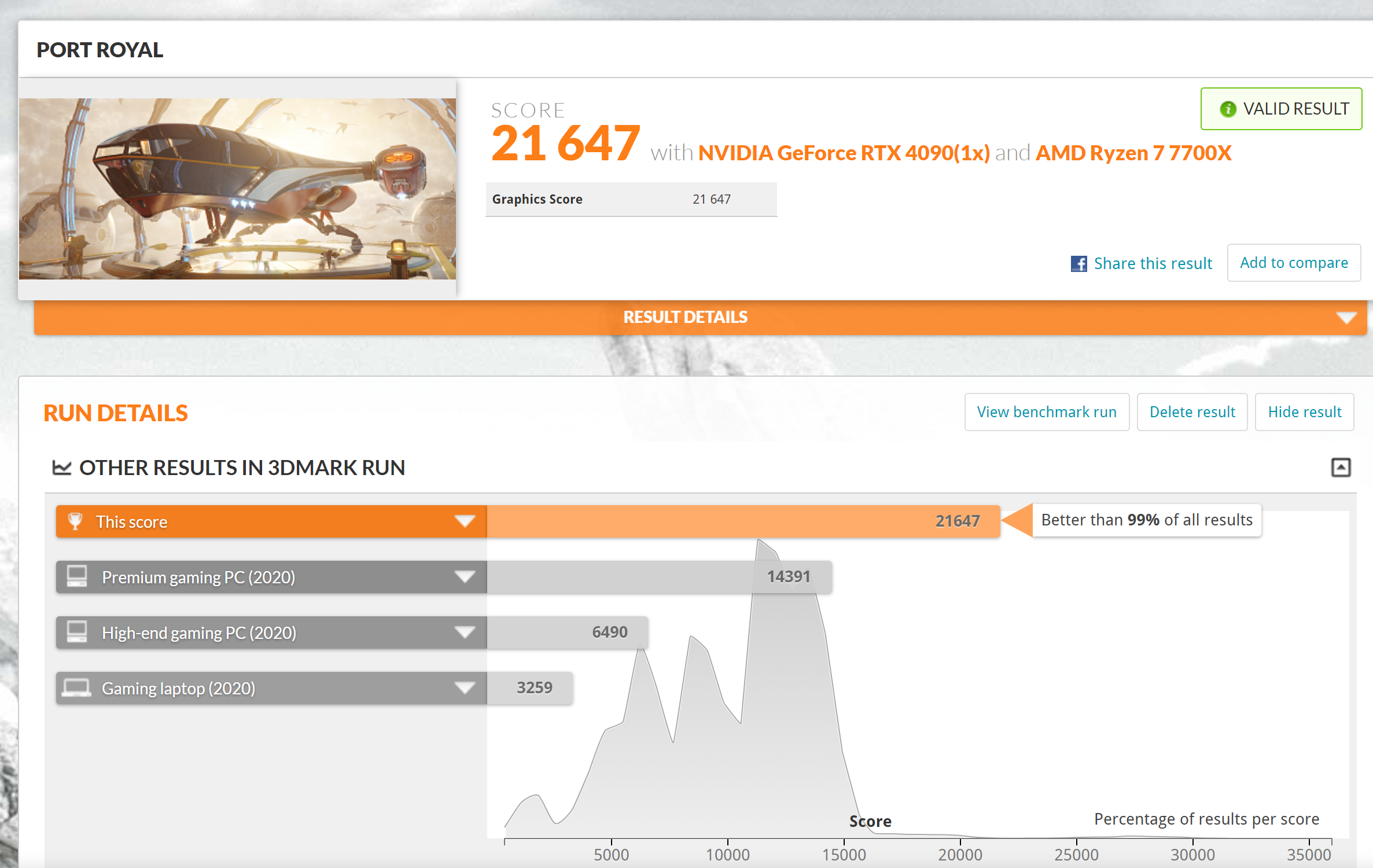
Task: Click the large 21 647 score number
Action: (565, 144)
